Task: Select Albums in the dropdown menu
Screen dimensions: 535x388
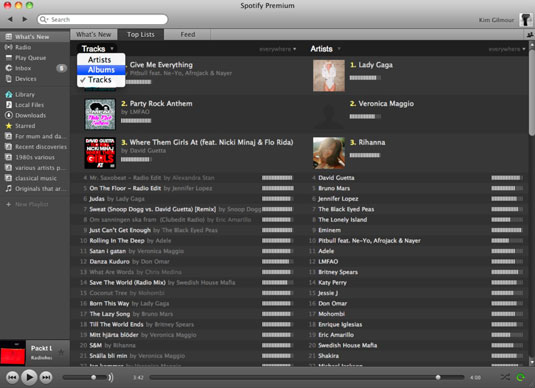Action: (101, 70)
